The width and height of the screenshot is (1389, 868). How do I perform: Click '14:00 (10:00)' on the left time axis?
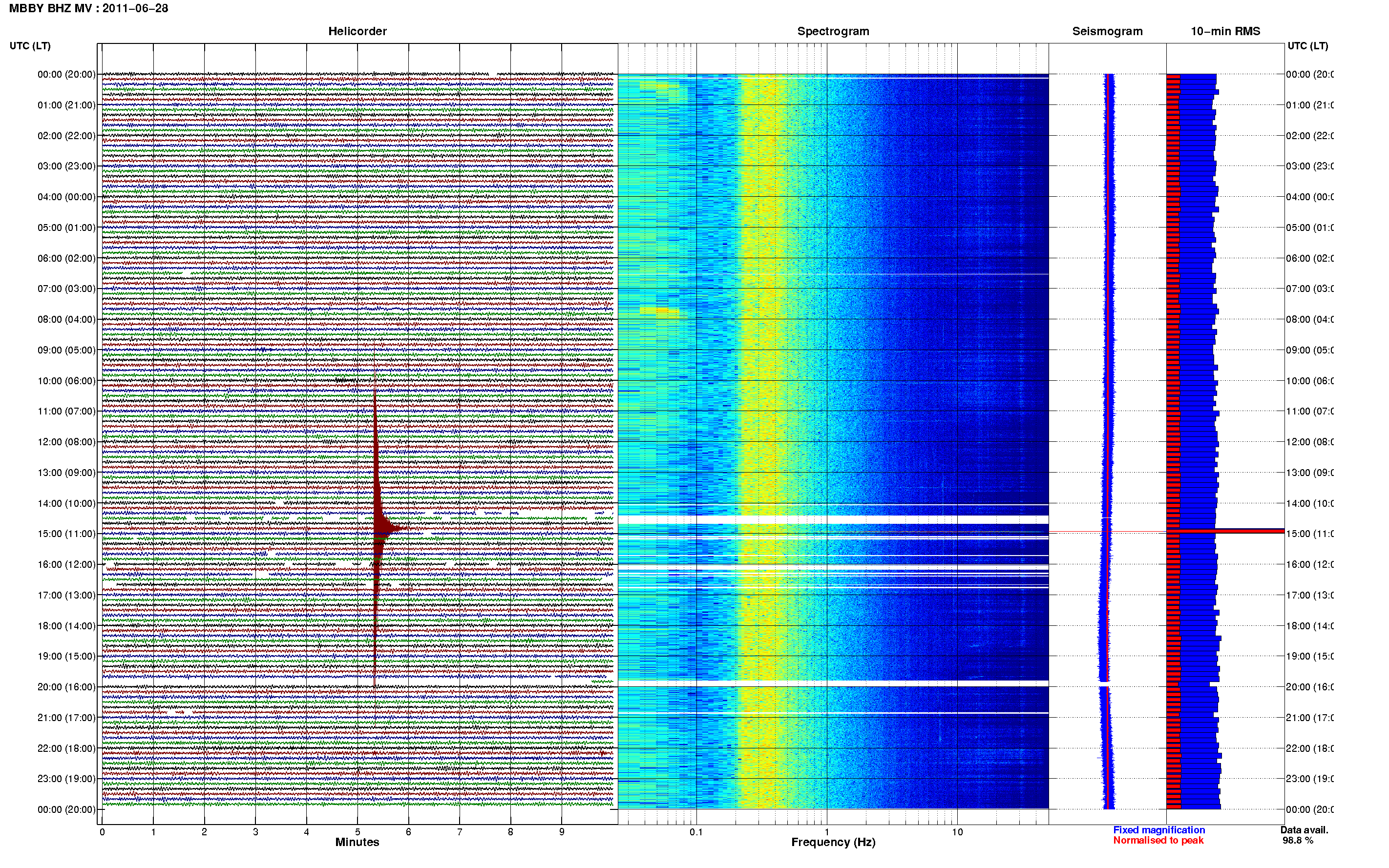[66, 503]
